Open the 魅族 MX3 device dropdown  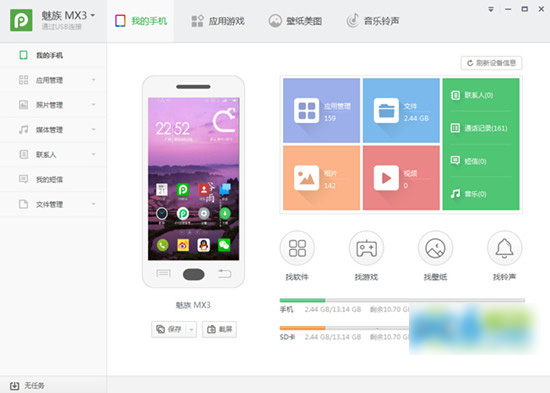click(x=93, y=15)
